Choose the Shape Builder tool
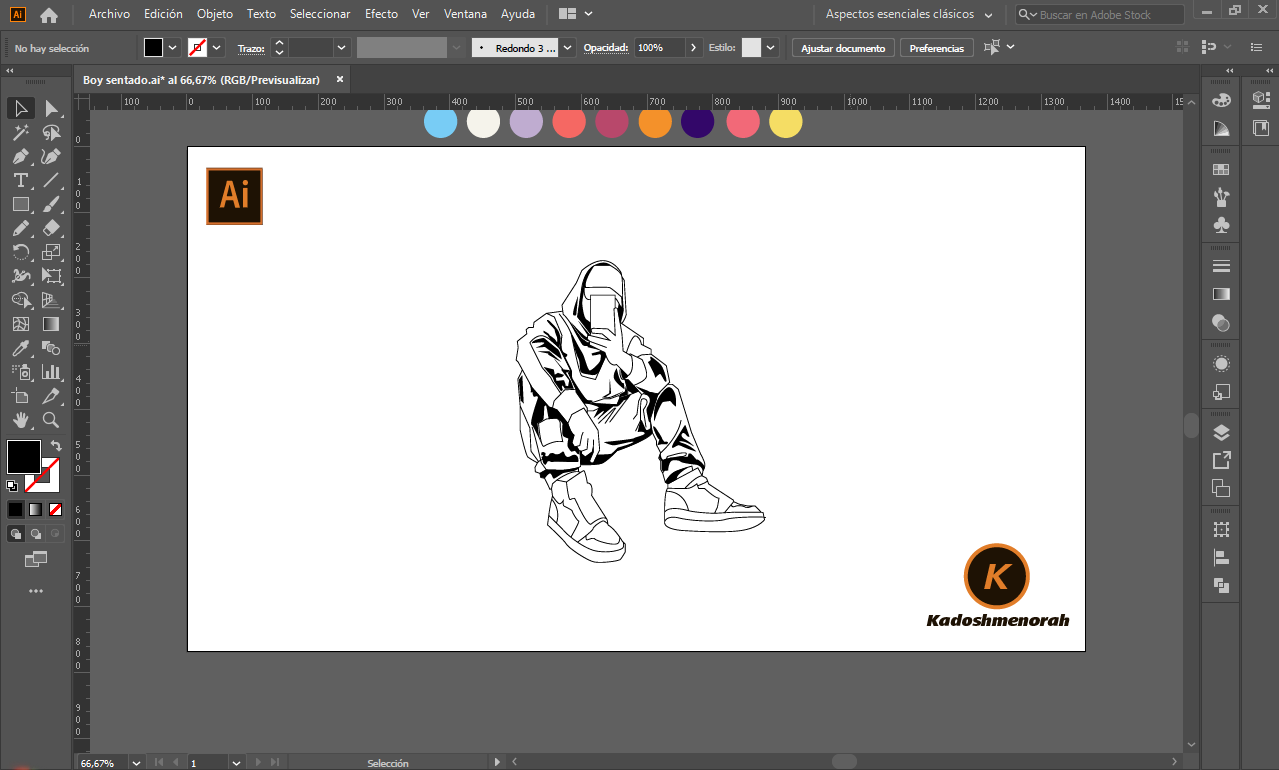Image resolution: width=1279 pixels, height=770 pixels. (x=21, y=300)
